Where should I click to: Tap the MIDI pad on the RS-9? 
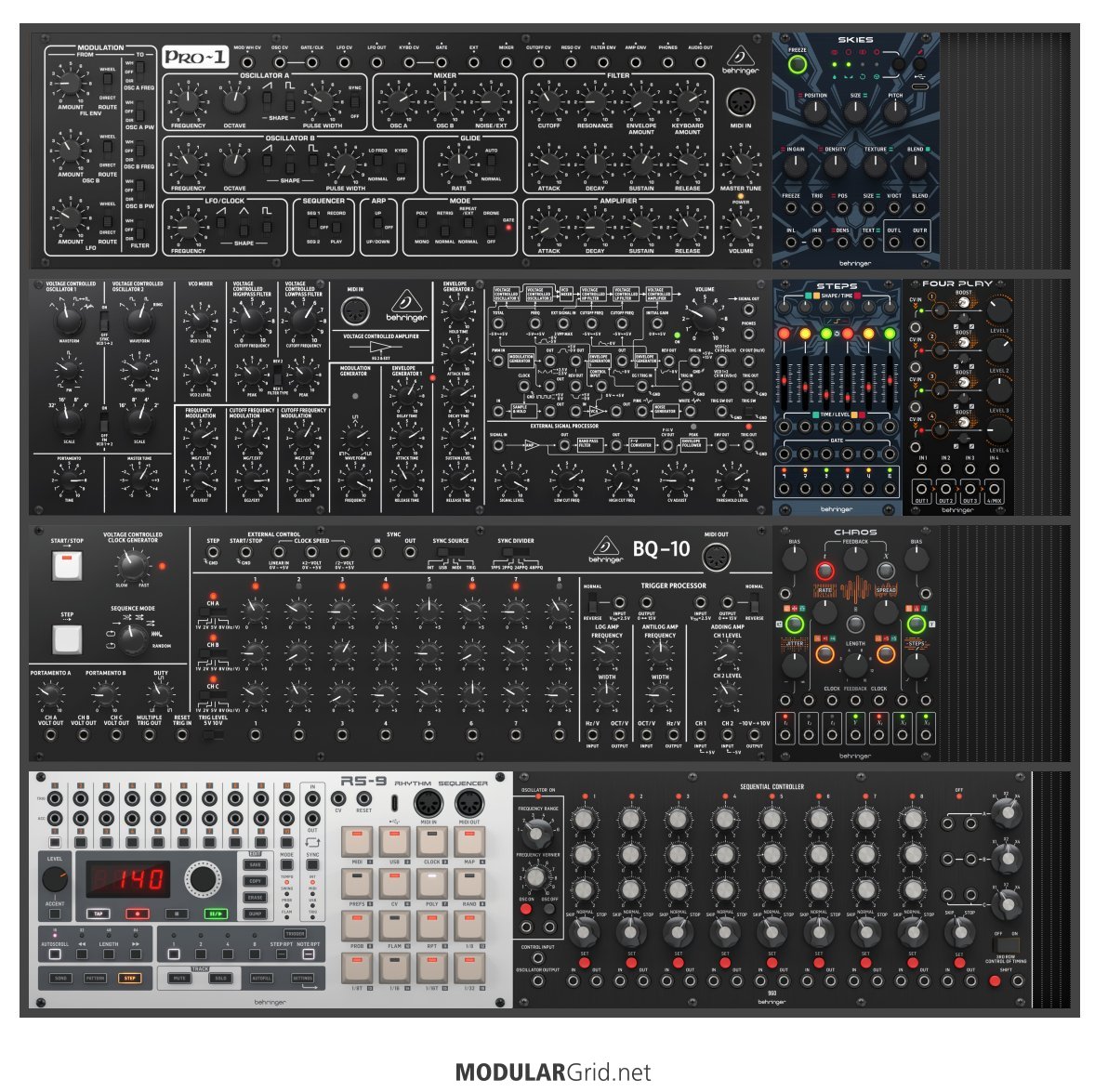point(358,842)
